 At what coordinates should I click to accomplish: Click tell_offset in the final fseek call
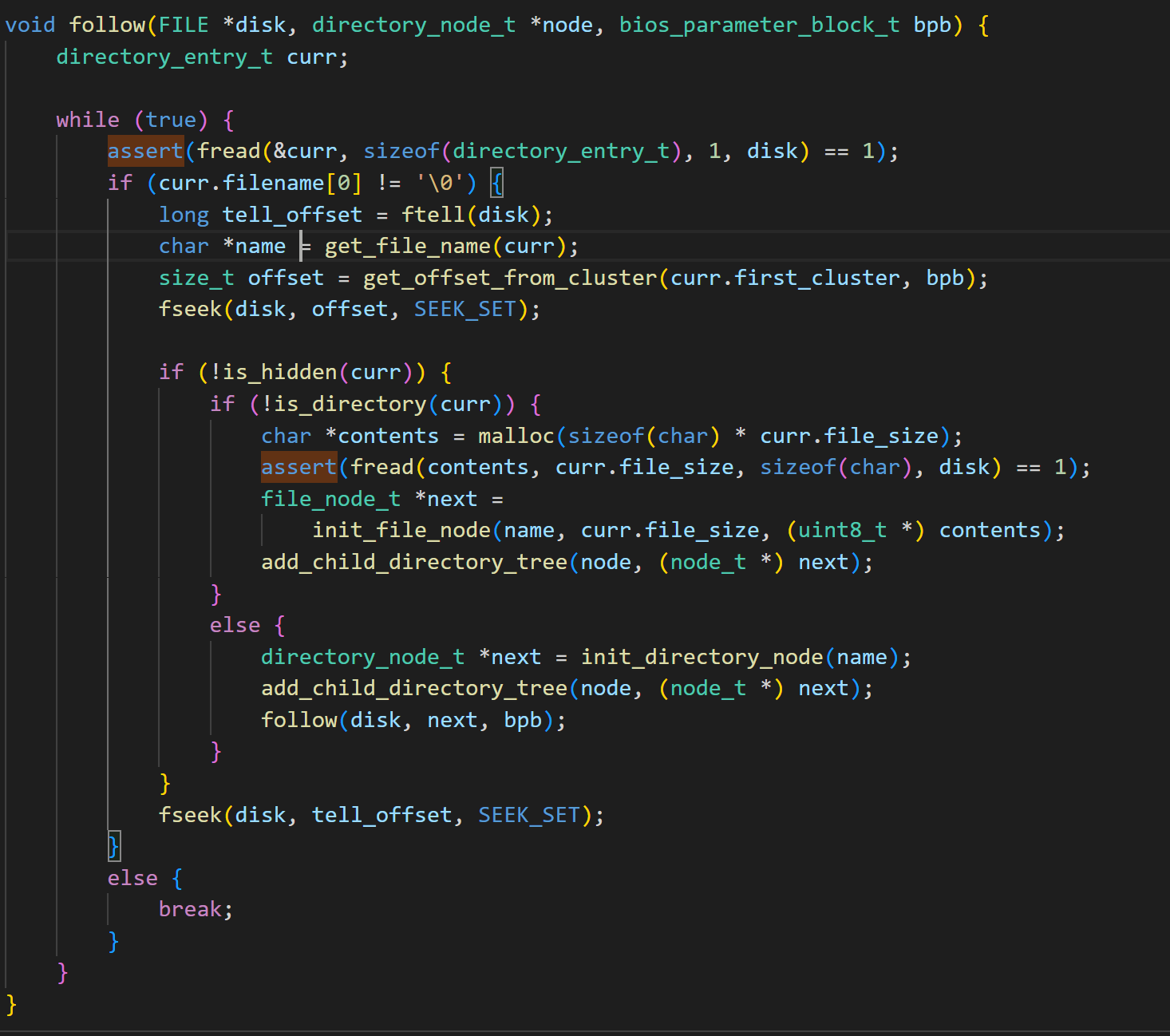click(x=381, y=816)
